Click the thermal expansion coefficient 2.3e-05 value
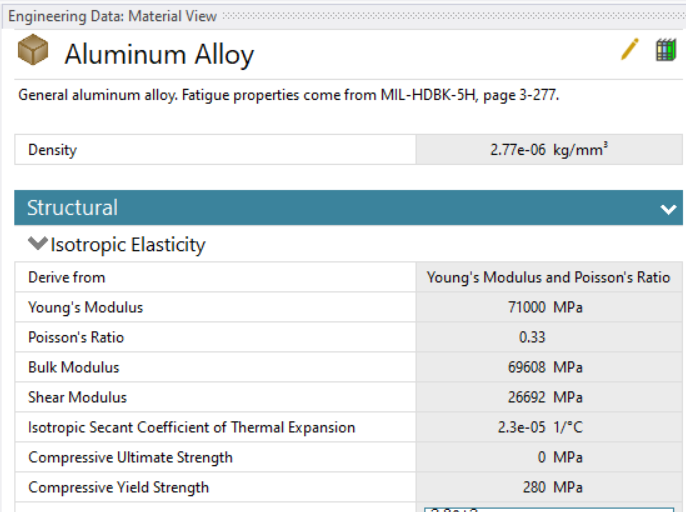Image resolution: width=686 pixels, height=512 pixels. point(548,427)
